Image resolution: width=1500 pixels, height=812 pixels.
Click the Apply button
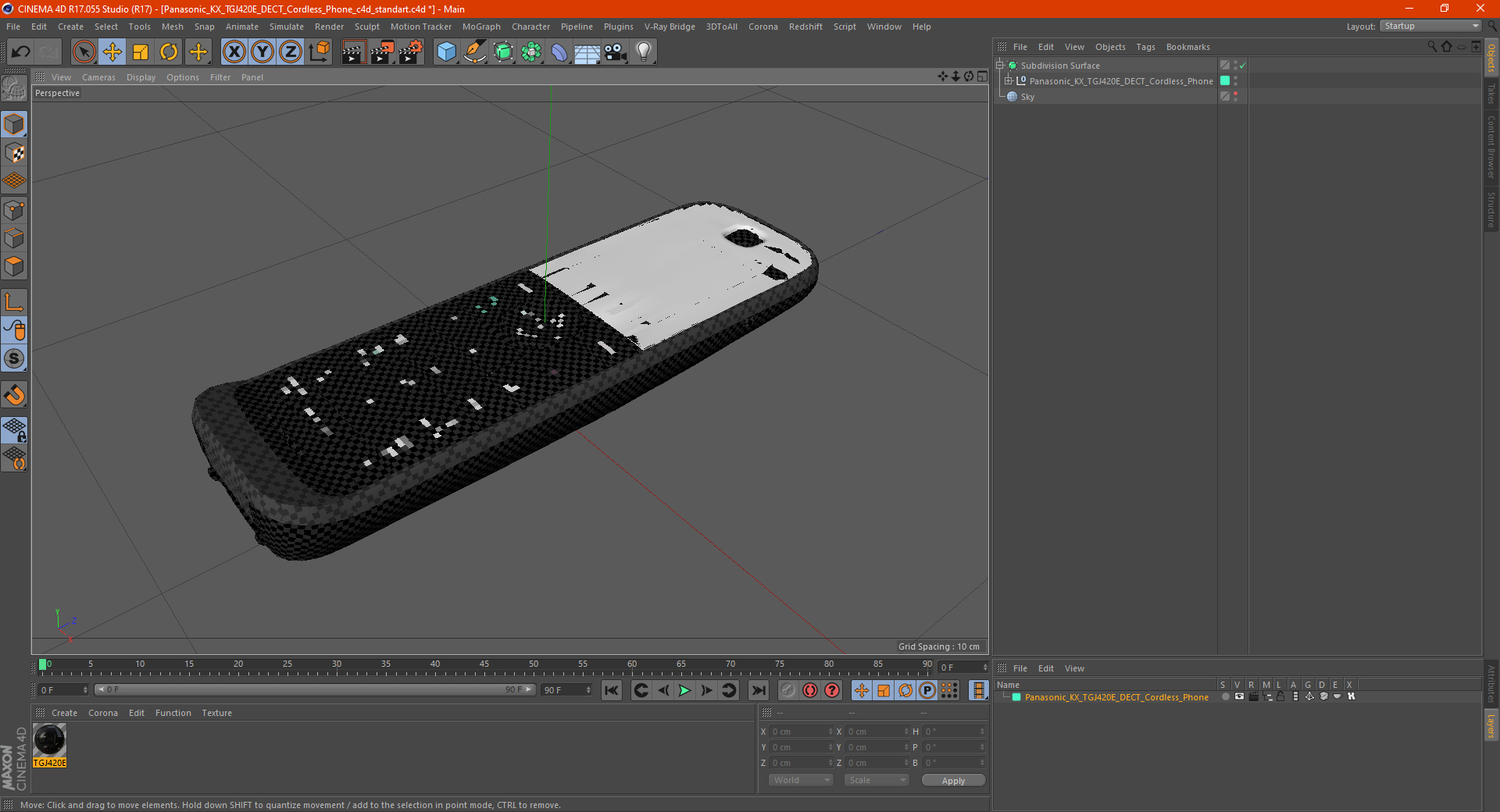(953, 780)
